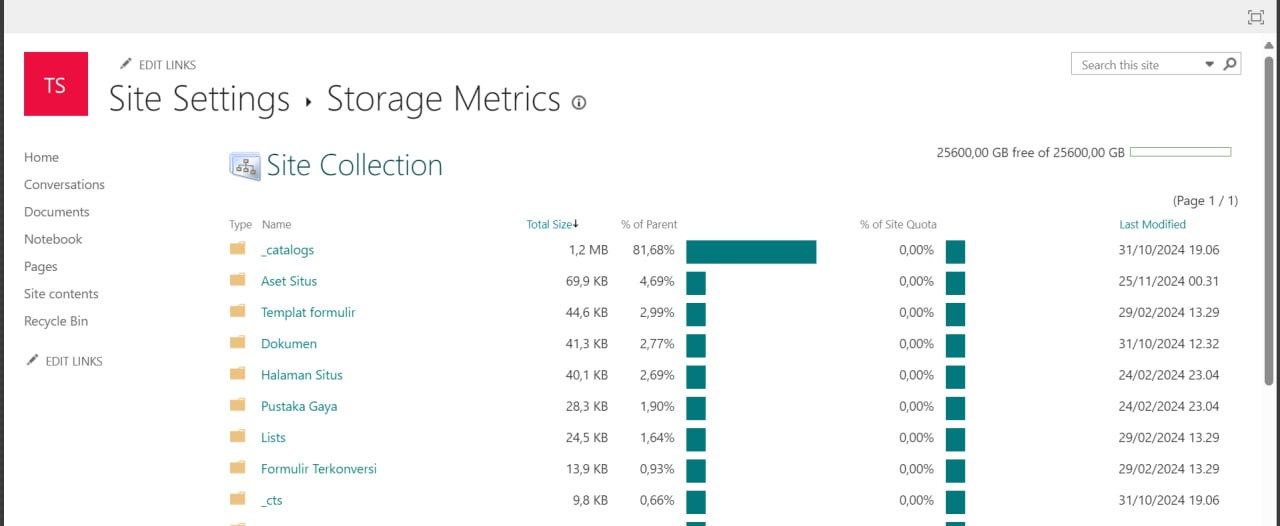Click the folder icon beside Lists
The image size is (1280, 526).
coord(238,437)
